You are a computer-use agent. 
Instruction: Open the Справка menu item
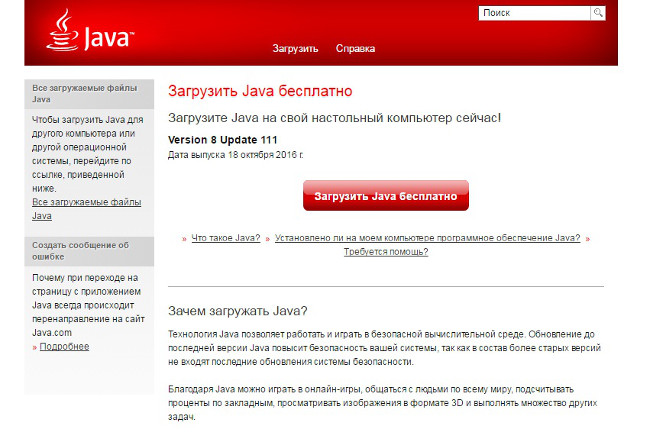[x=355, y=49]
